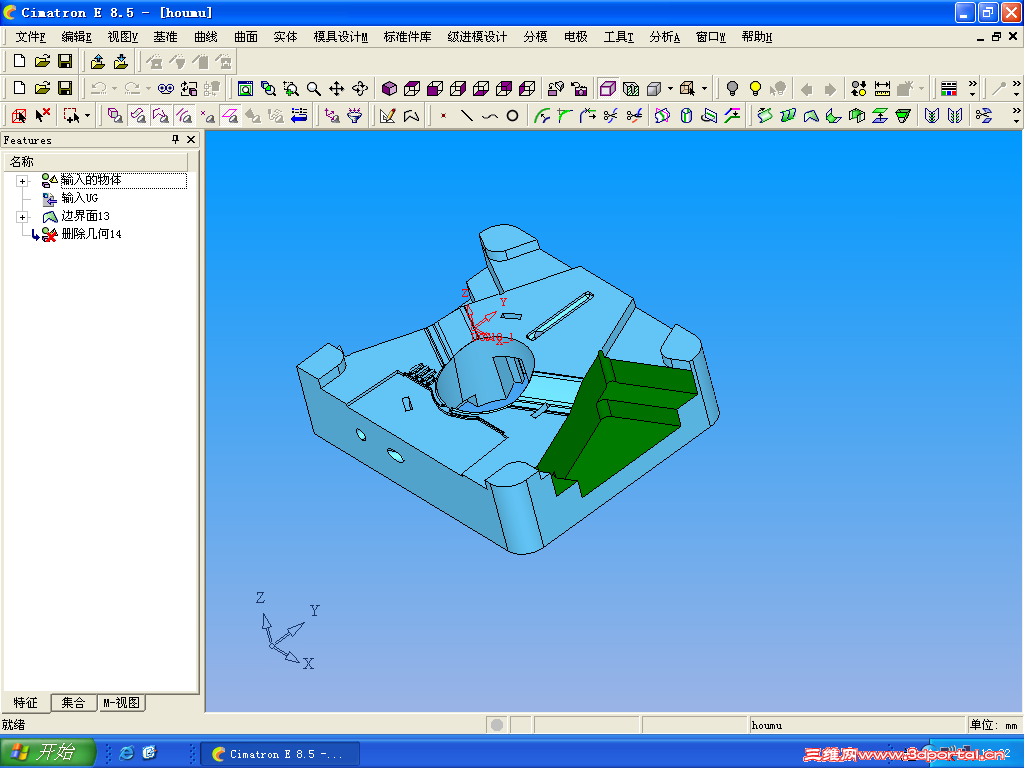Open the dropdown beside cube-with-cursor icon

(x=704, y=88)
